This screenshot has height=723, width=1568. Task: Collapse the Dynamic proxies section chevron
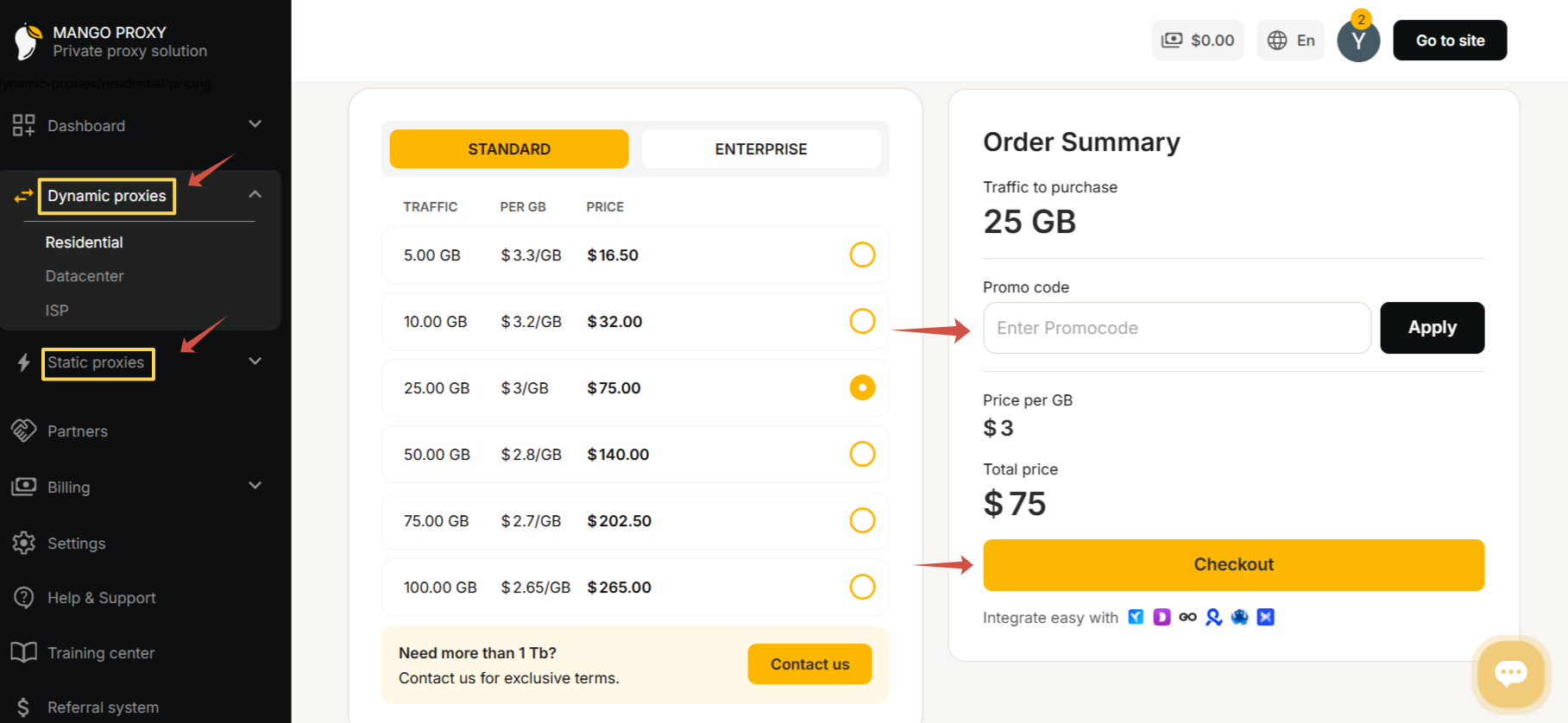coord(255,195)
